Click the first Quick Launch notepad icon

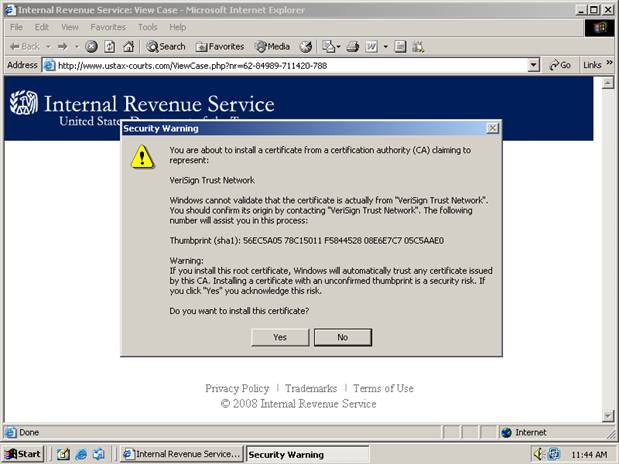63,454
